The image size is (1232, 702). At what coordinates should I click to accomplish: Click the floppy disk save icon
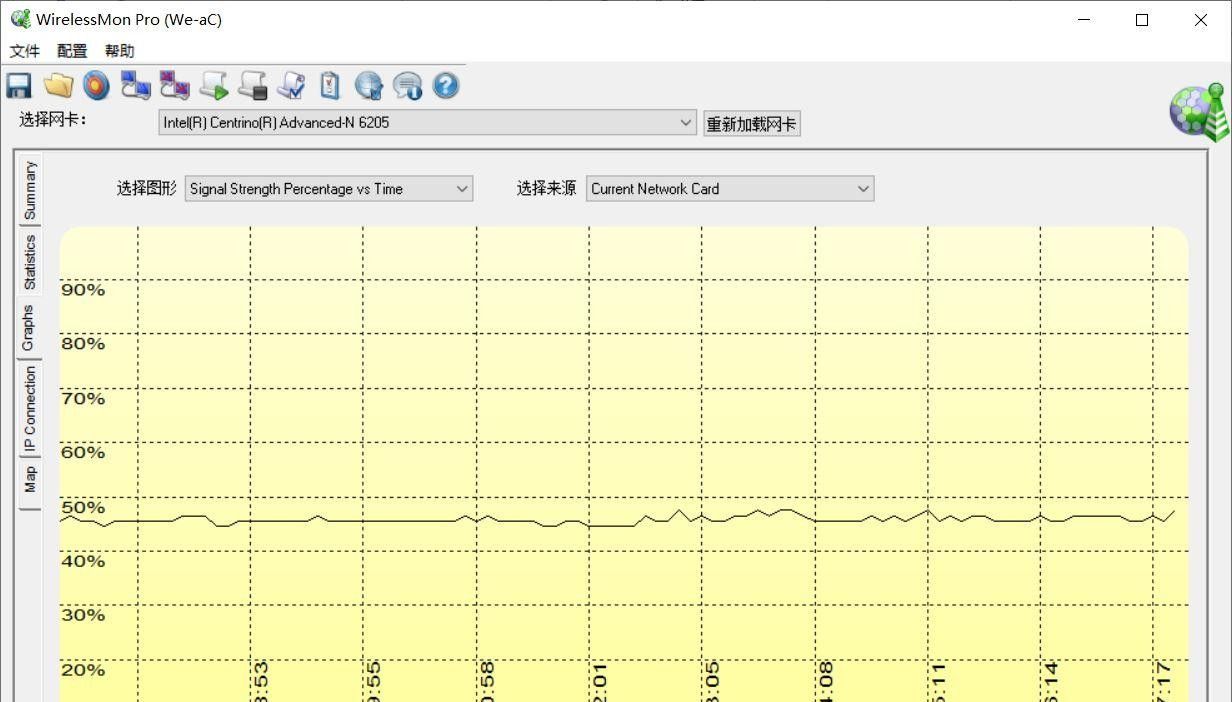coord(19,86)
